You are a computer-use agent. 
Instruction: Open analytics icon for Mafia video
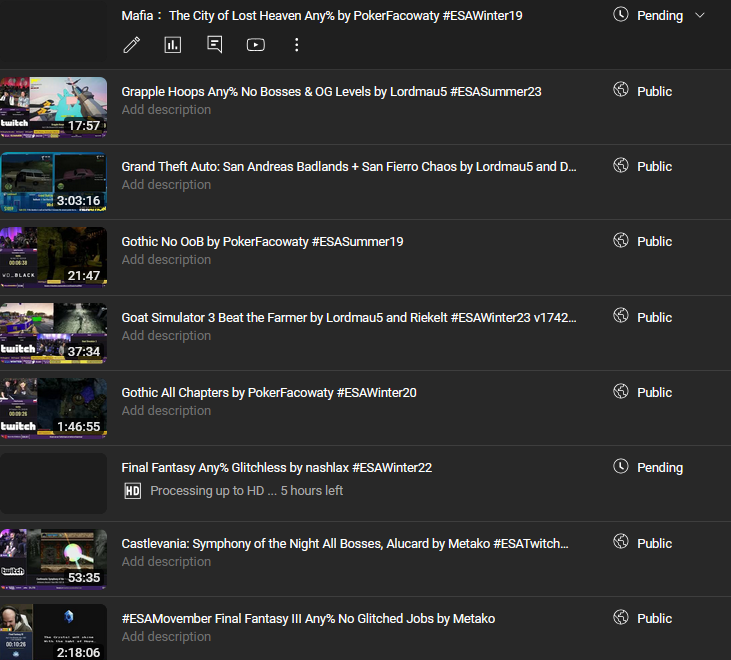point(172,45)
